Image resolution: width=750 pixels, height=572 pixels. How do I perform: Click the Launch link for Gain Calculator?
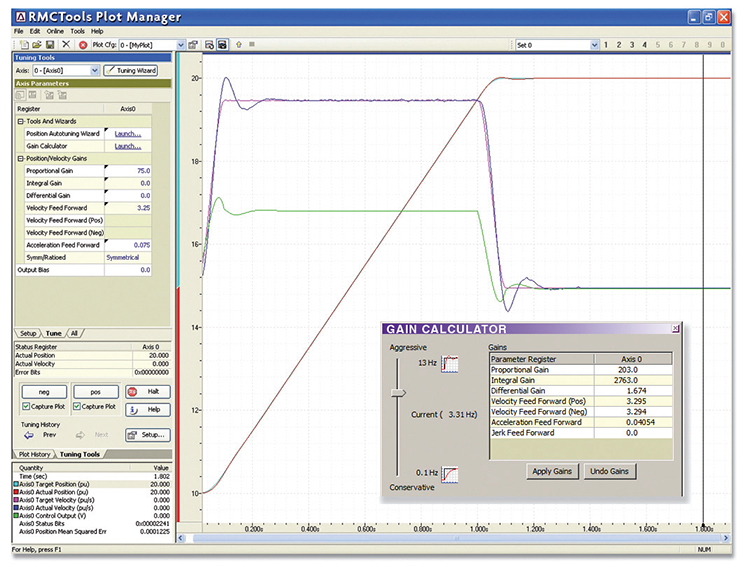127,146
